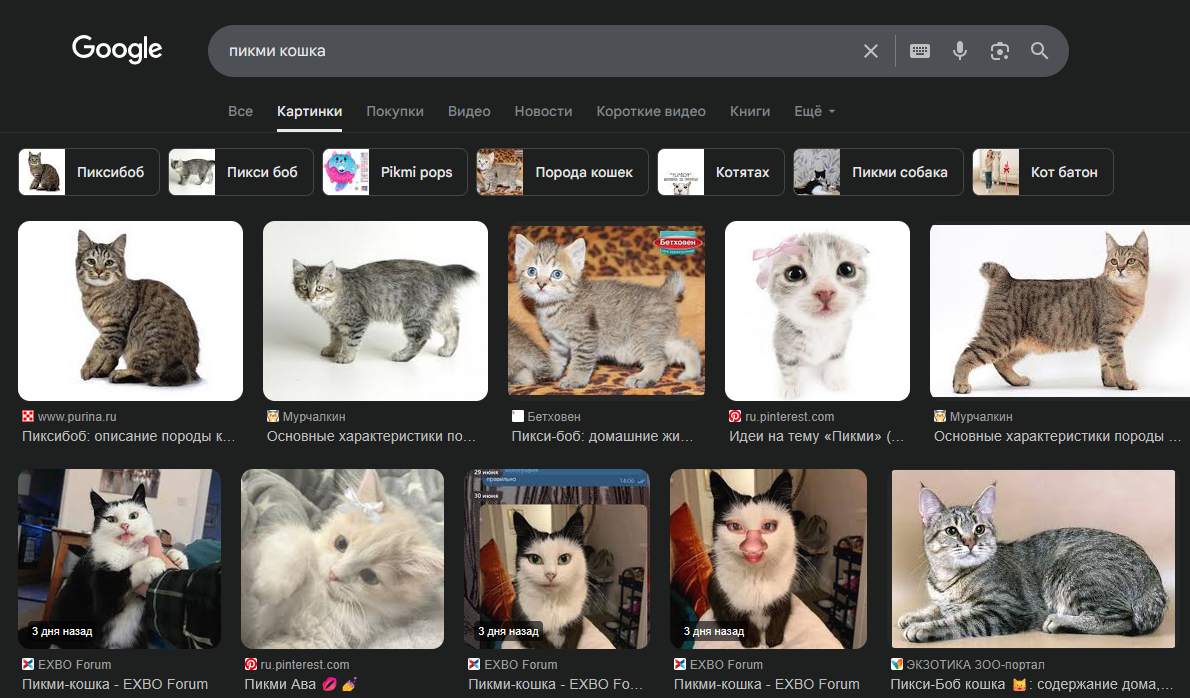Select the Пикси боб suggestion chip

[241, 172]
